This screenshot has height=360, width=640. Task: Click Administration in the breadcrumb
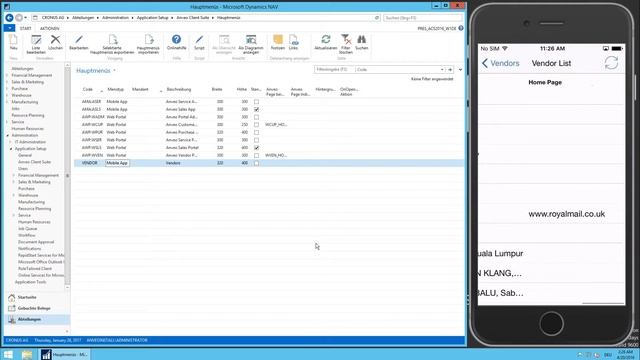tap(115, 18)
